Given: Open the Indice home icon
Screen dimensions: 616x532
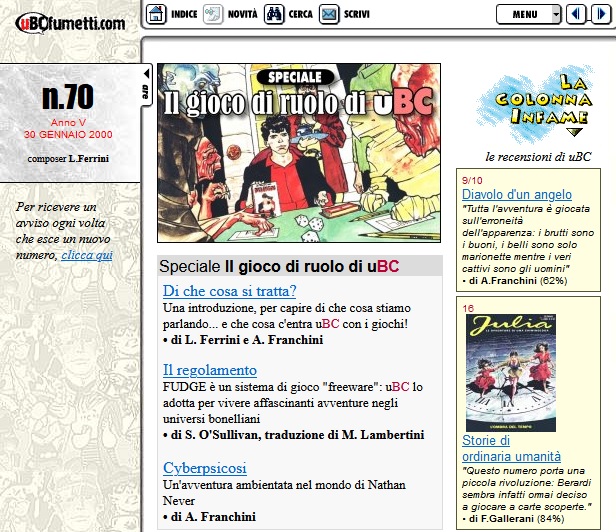Looking at the screenshot, I should [x=156, y=14].
